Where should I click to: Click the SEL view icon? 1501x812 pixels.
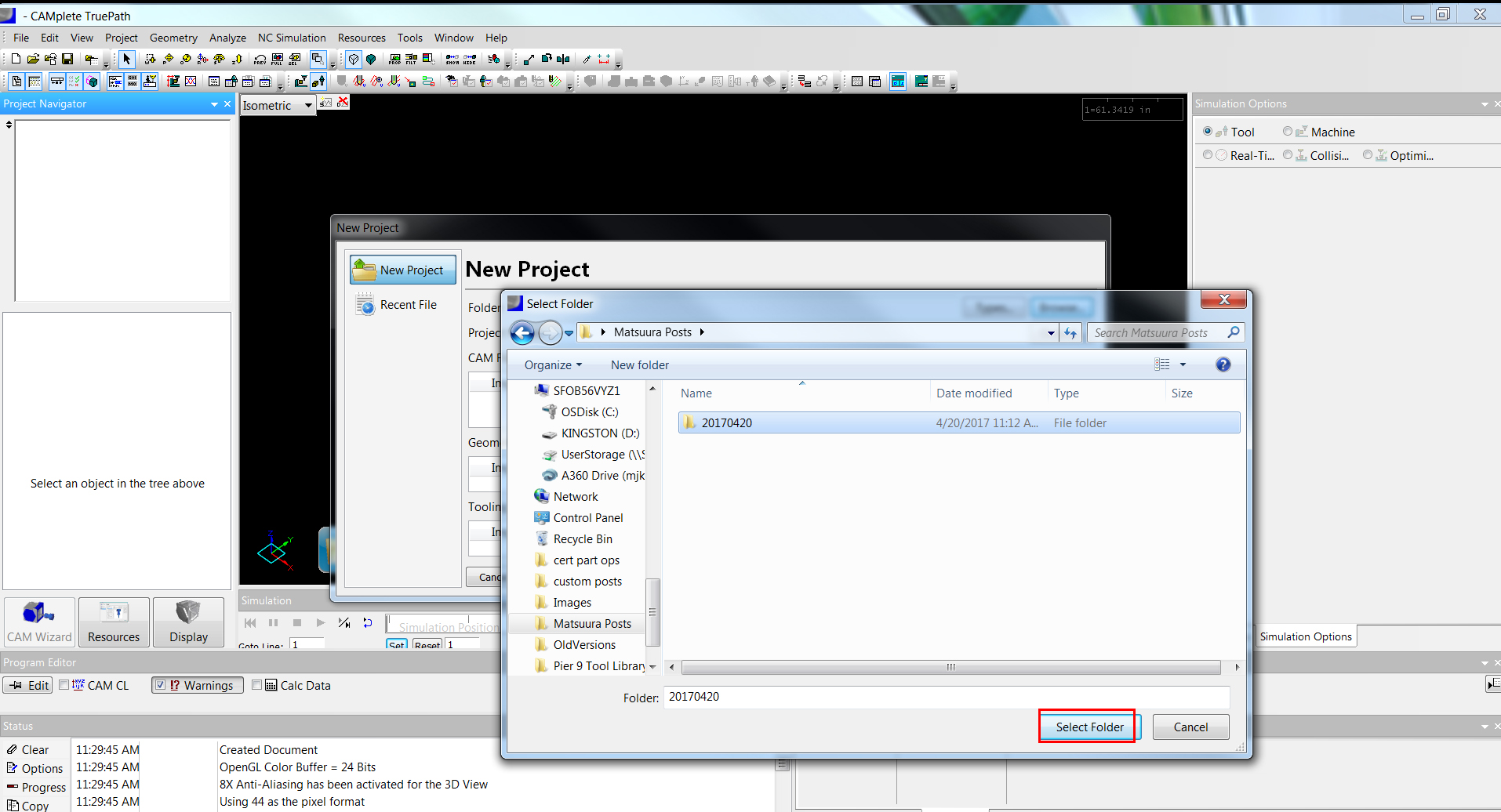pyautogui.click(x=295, y=59)
